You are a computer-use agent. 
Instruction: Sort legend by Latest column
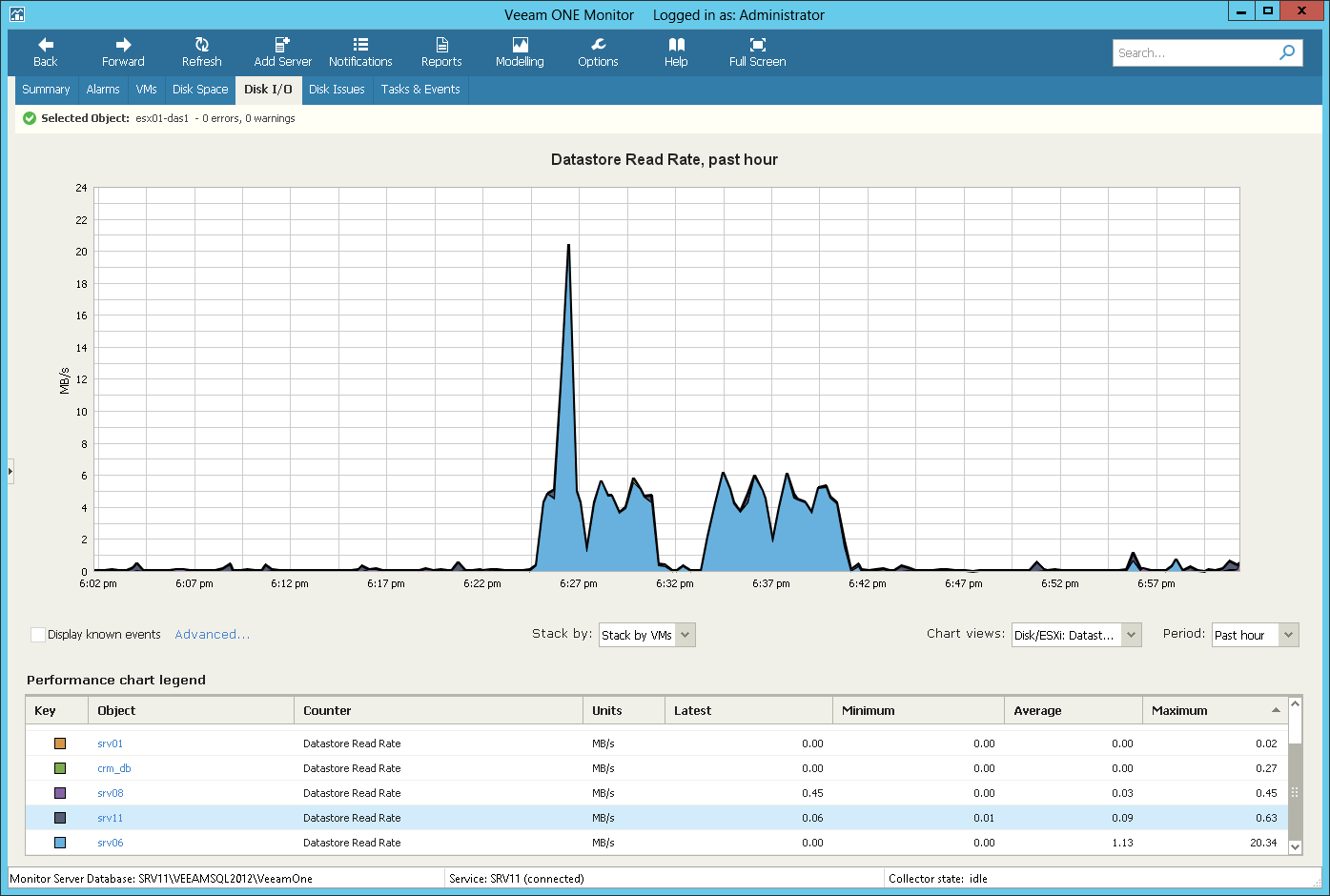tap(748, 710)
